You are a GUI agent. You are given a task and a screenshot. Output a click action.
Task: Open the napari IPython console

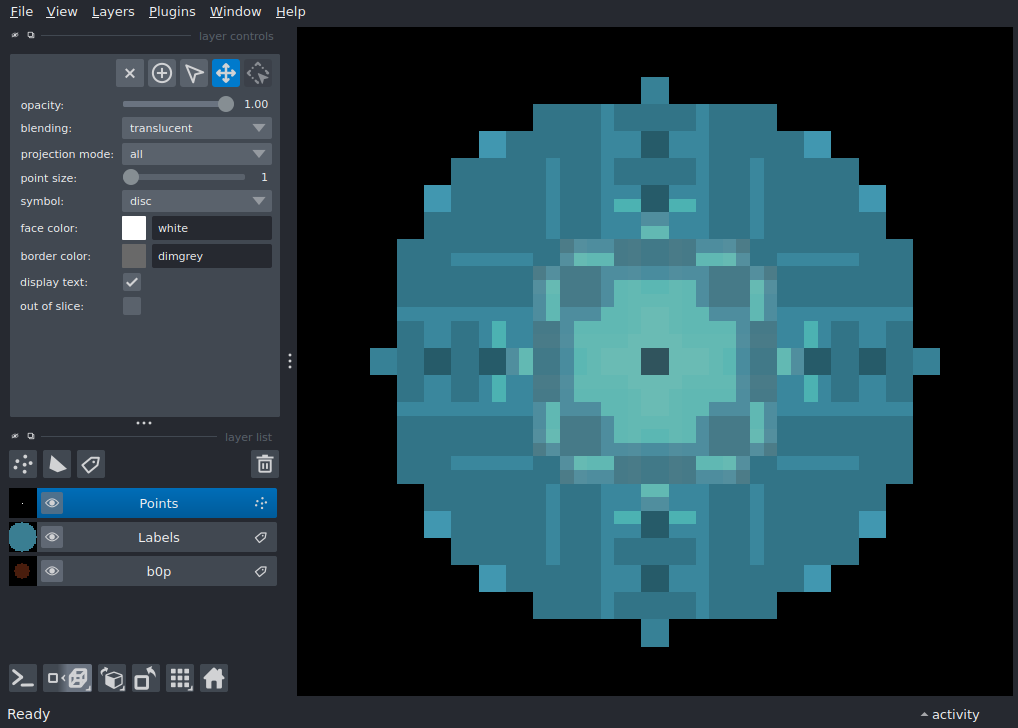[22, 678]
